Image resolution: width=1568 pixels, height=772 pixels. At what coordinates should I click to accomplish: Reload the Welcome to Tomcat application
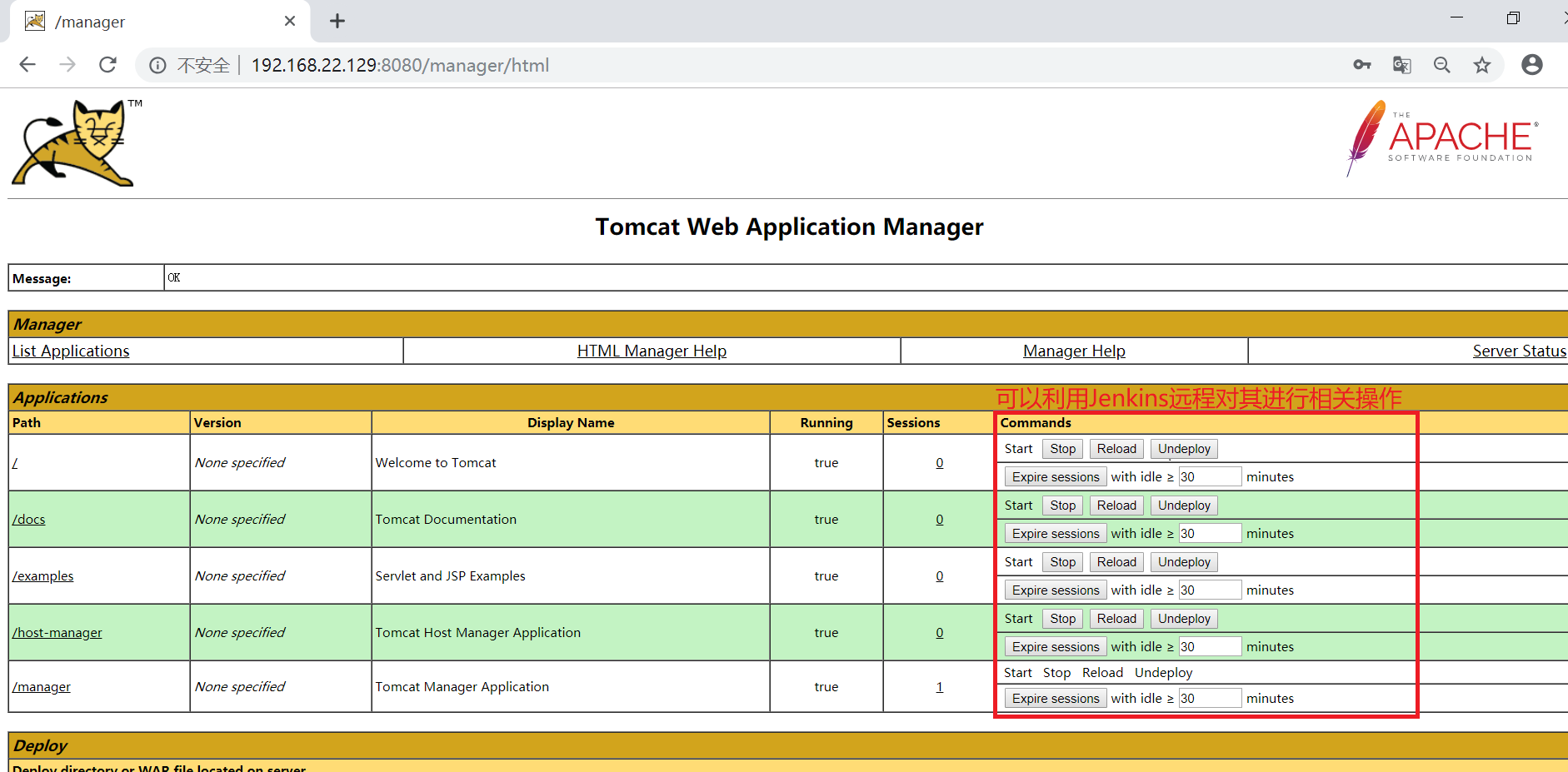pyautogui.click(x=1116, y=449)
